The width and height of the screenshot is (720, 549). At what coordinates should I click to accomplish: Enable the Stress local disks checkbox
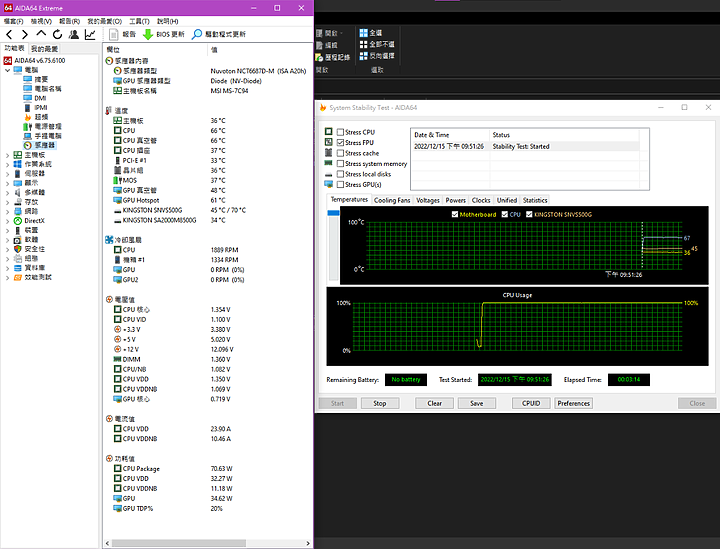pyautogui.click(x=340, y=174)
